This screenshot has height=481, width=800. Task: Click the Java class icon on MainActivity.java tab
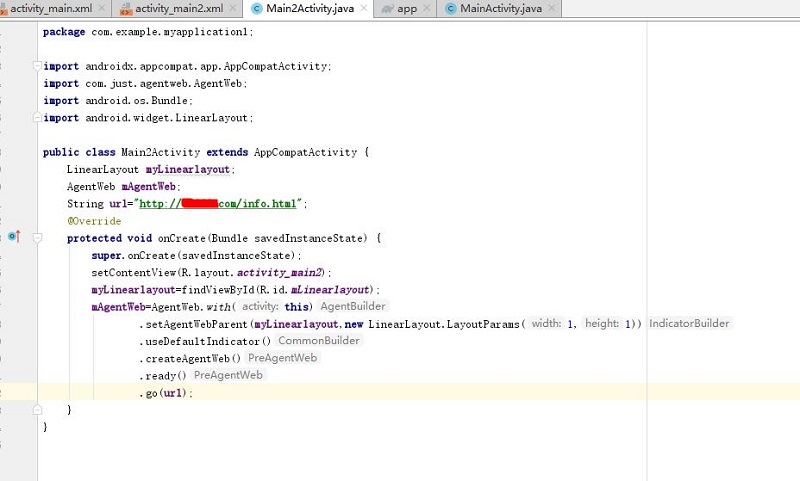pyautogui.click(x=451, y=9)
